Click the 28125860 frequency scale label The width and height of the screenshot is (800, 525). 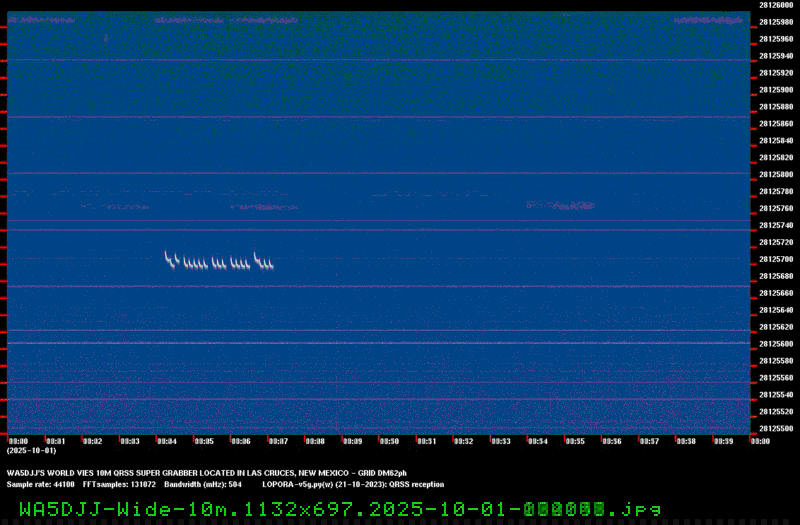[775, 123]
